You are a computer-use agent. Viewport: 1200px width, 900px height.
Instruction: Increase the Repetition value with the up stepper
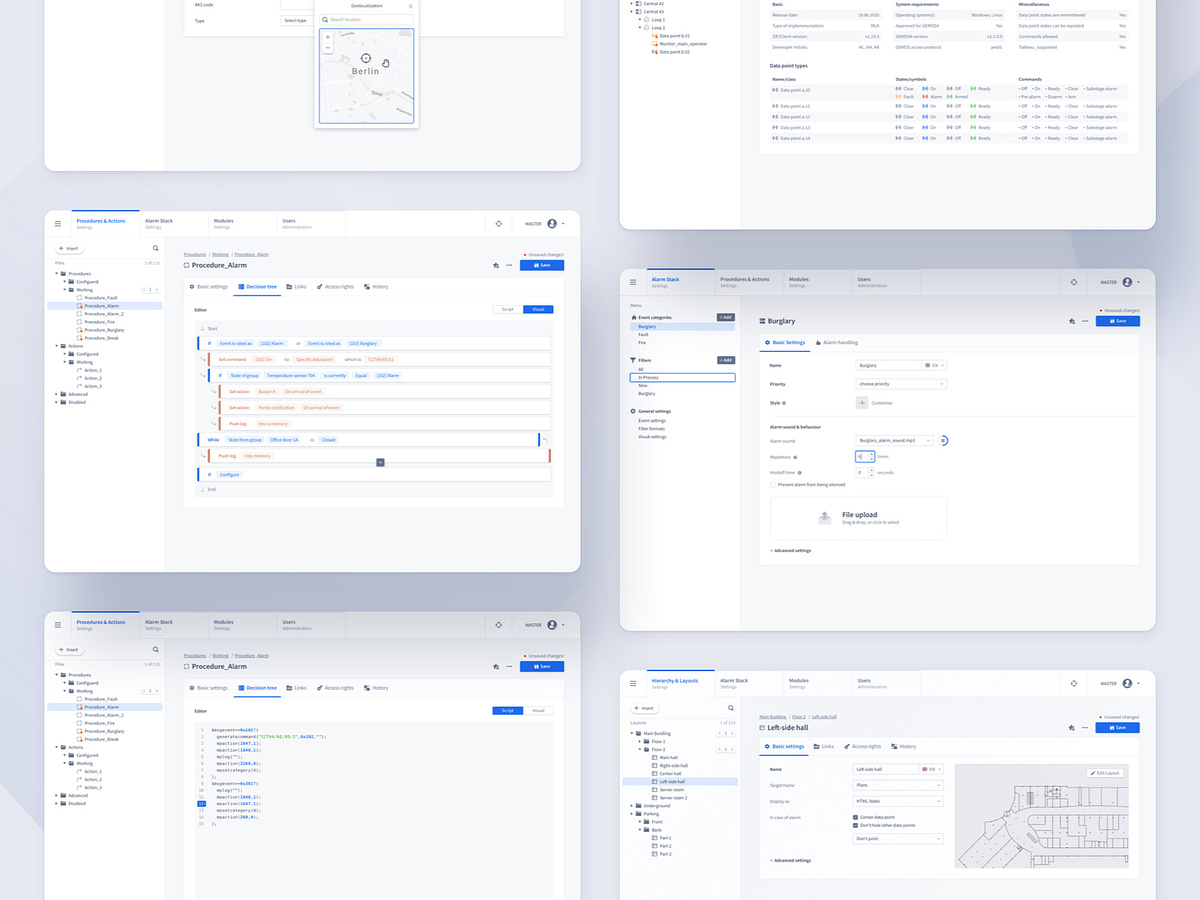tap(870, 453)
